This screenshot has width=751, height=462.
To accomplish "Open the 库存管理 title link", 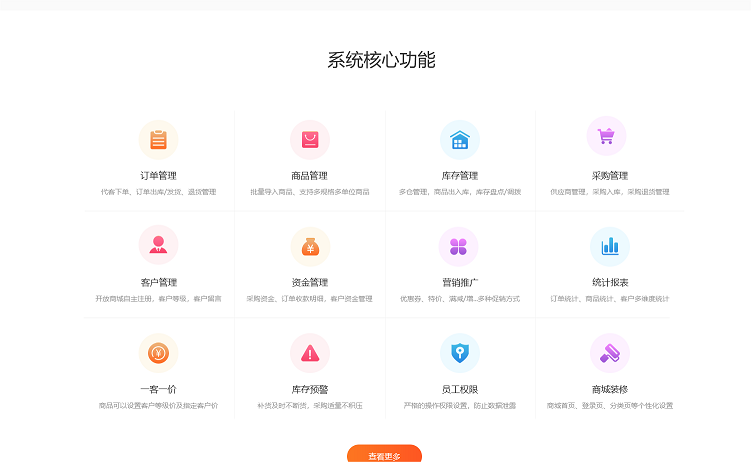I will (x=460, y=176).
